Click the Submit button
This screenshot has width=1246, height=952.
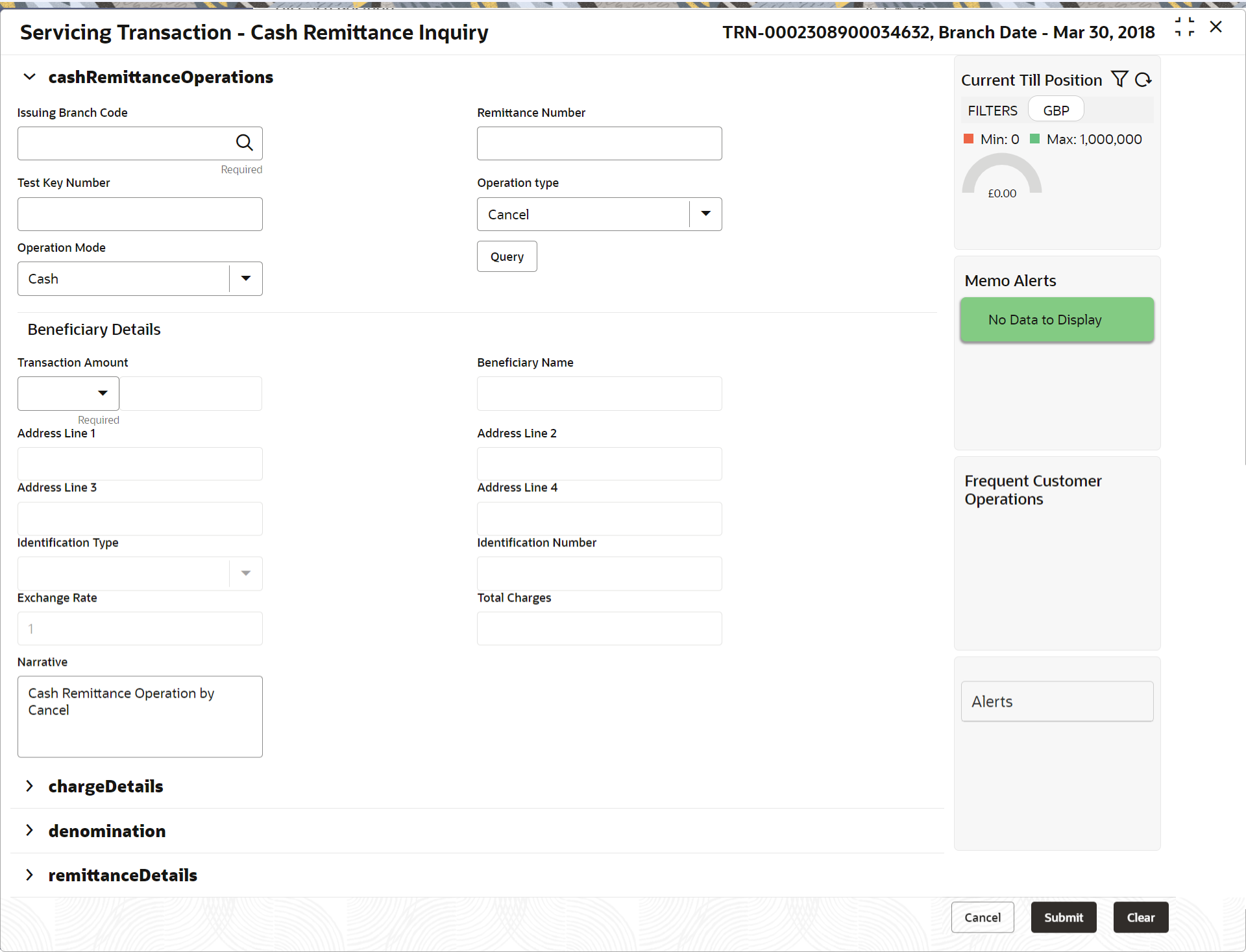pos(1062,917)
